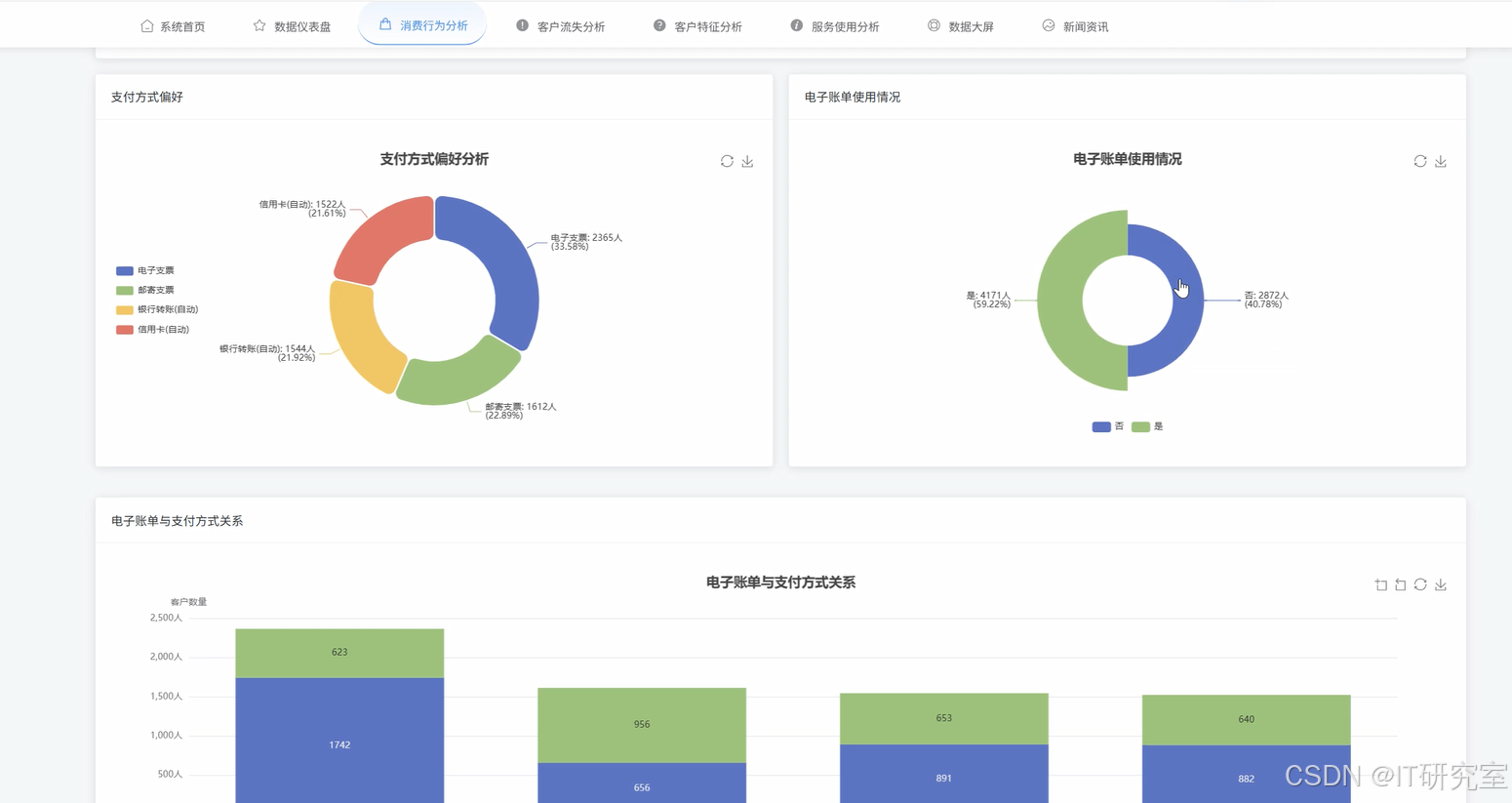Click the home icon of 系统首页
1512x803 pixels.
coord(147,25)
